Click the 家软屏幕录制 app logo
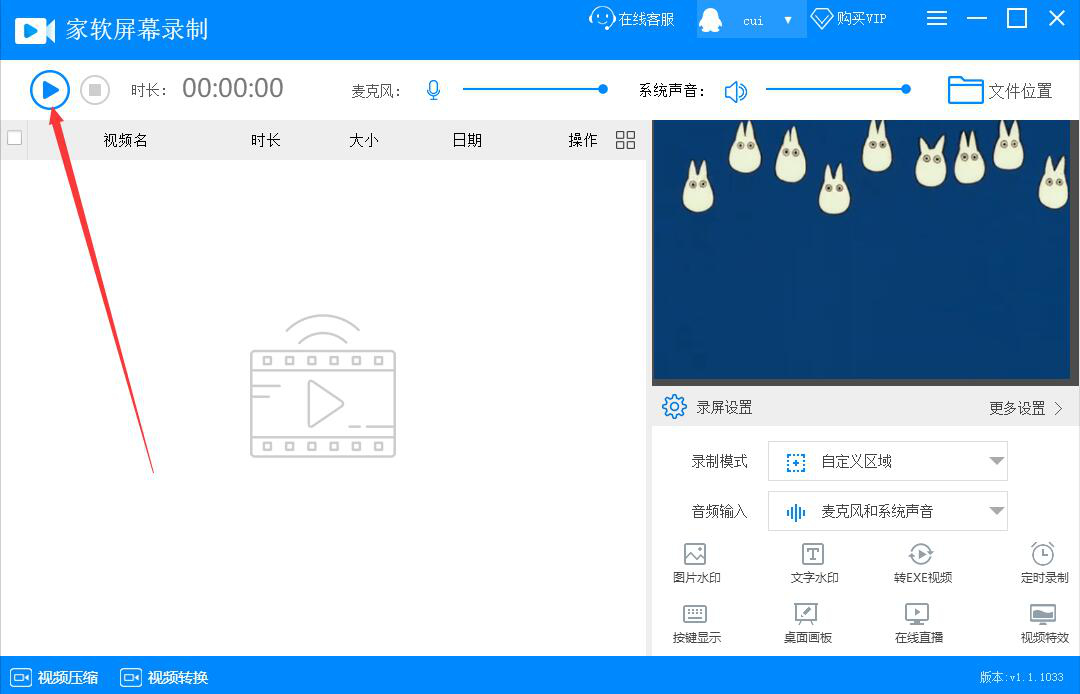Screen dimensions: 1080x694 [x=34, y=30]
